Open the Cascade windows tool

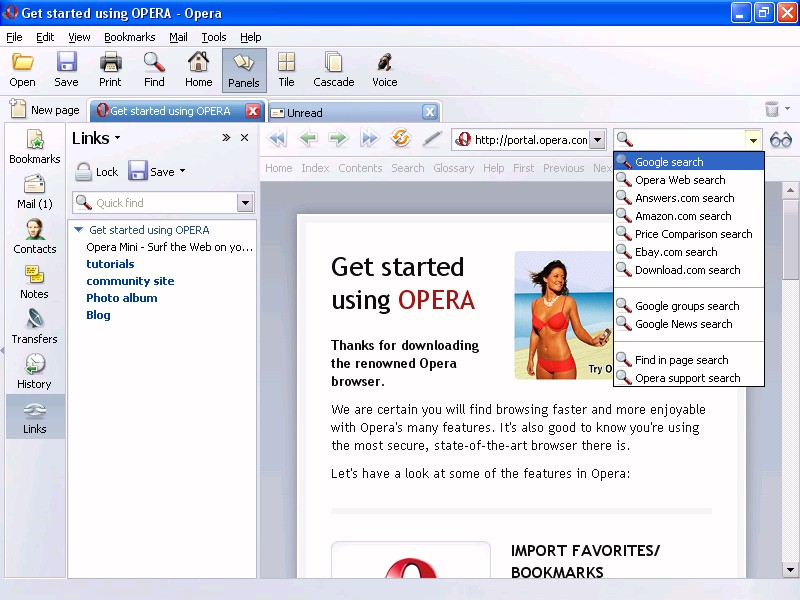point(333,70)
